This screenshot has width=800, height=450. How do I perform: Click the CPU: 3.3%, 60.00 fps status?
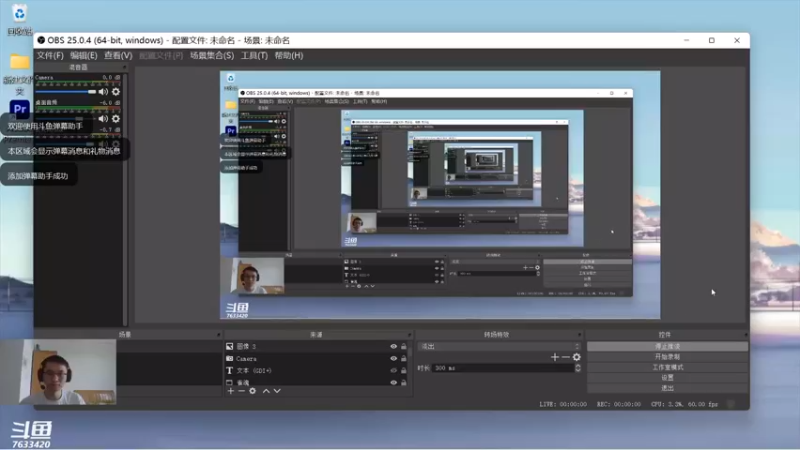tap(684, 404)
